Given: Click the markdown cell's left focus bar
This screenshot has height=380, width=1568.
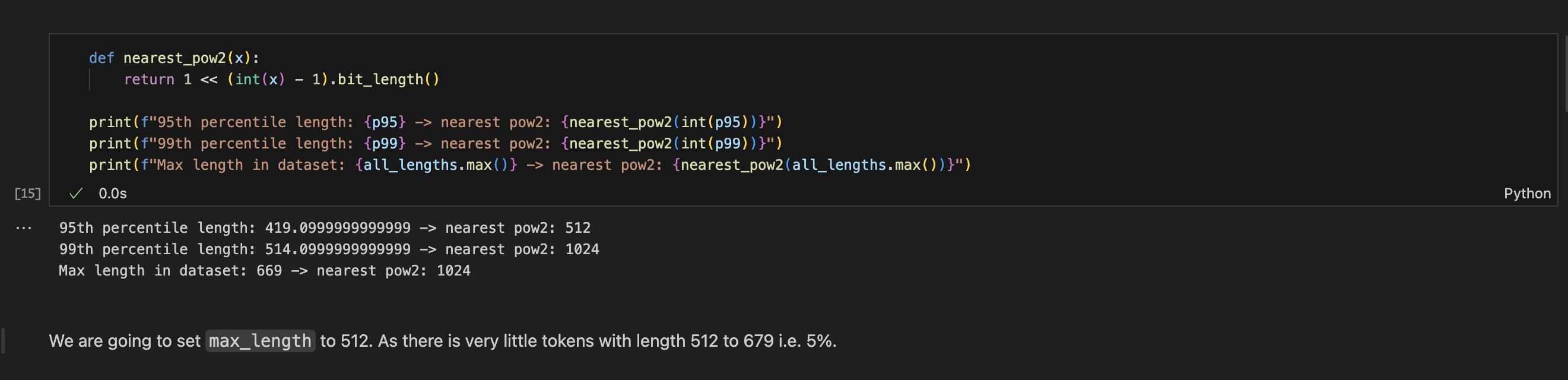Looking at the screenshot, I should point(3,341).
